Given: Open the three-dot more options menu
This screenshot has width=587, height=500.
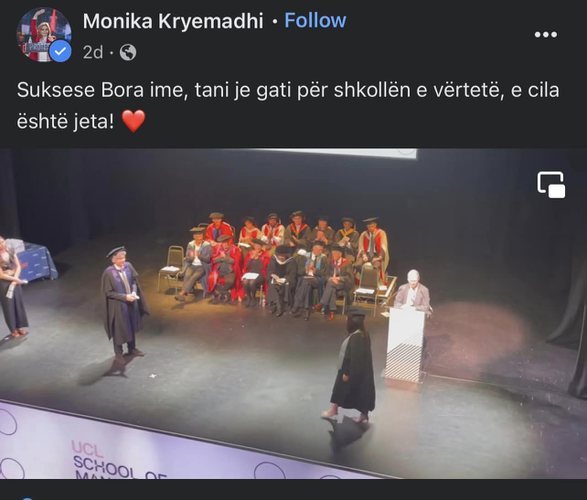Looking at the screenshot, I should [546, 34].
